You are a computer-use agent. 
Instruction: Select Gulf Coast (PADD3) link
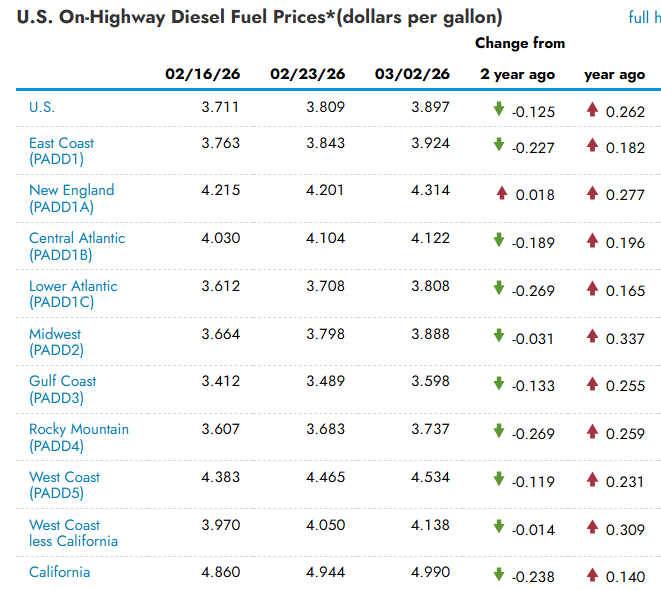pyautogui.click(x=62, y=389)
